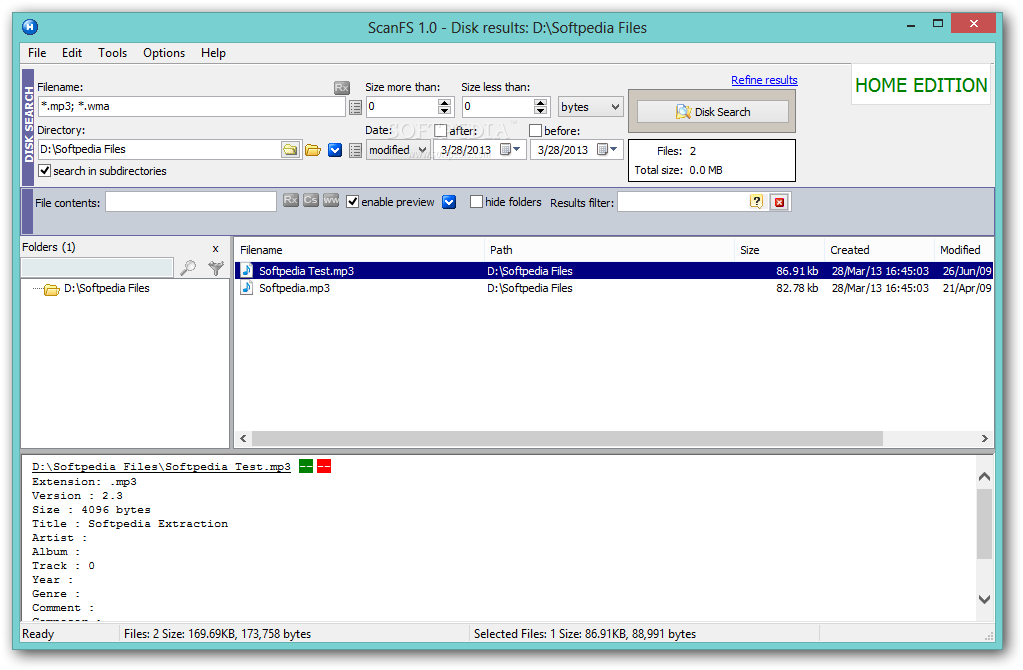Open the Edit menu

click(x=72, y=53)
